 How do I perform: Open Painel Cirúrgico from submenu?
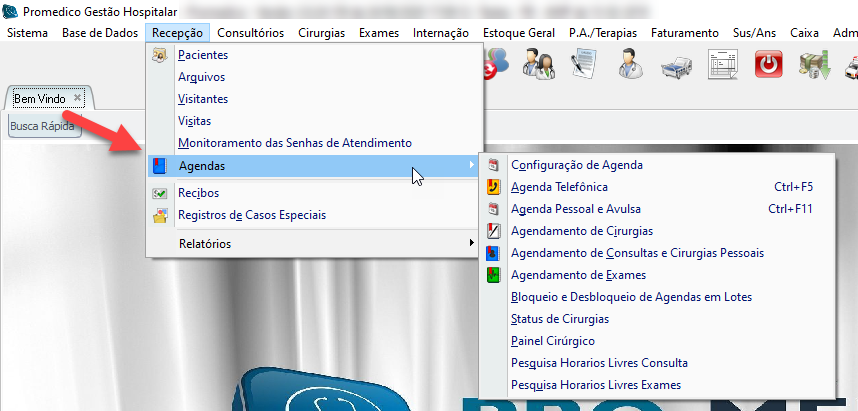552,341
